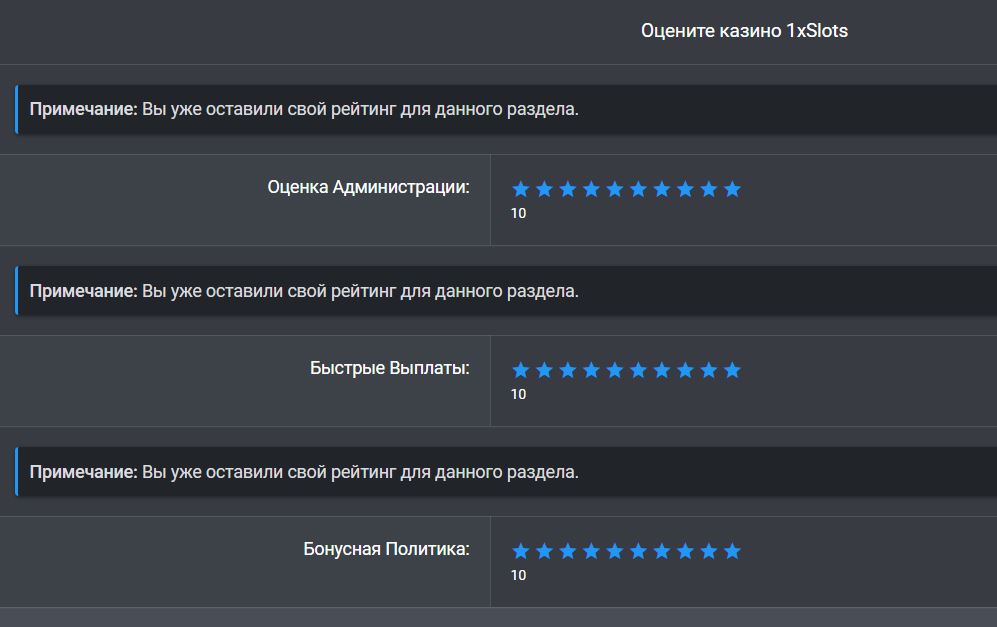Select fourth star for Бонусная Политика
This screenshot has height=627, width=997.
coord(591,551)
